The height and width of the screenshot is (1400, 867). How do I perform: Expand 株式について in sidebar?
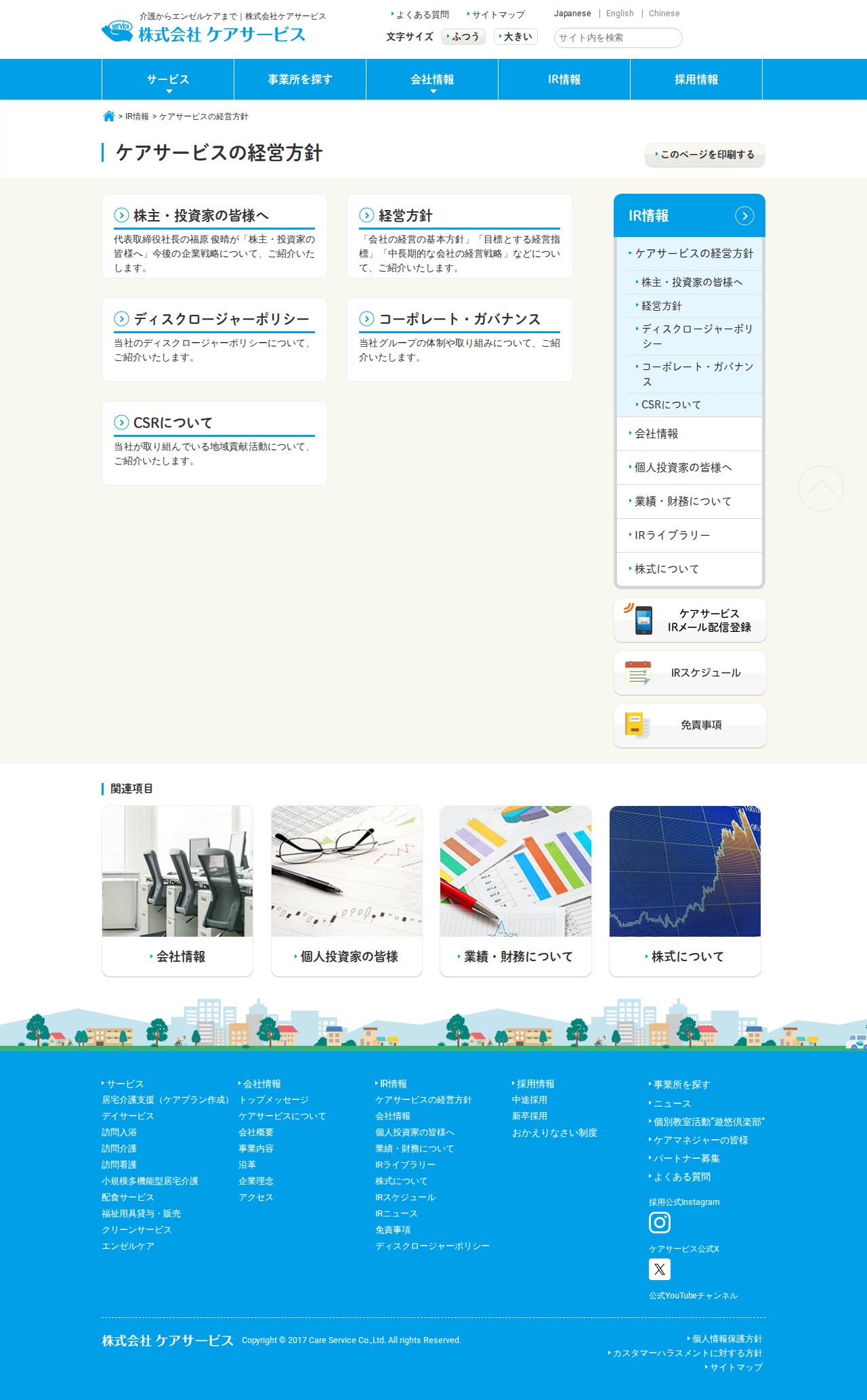click(690, 569)
